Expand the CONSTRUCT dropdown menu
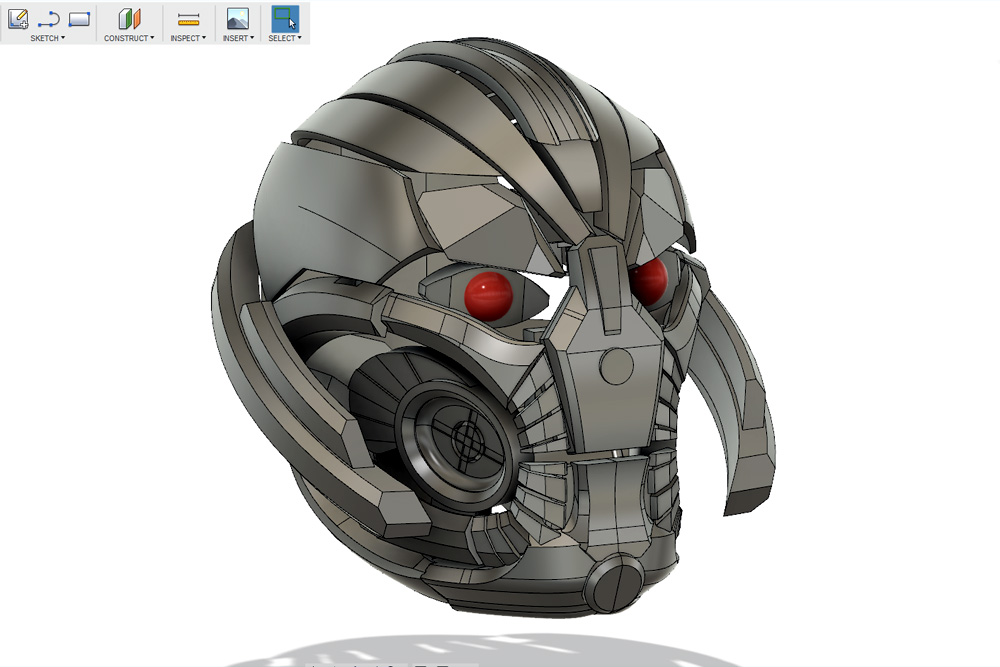Screen dimensions: 1000x667 [x=129, y=38]
